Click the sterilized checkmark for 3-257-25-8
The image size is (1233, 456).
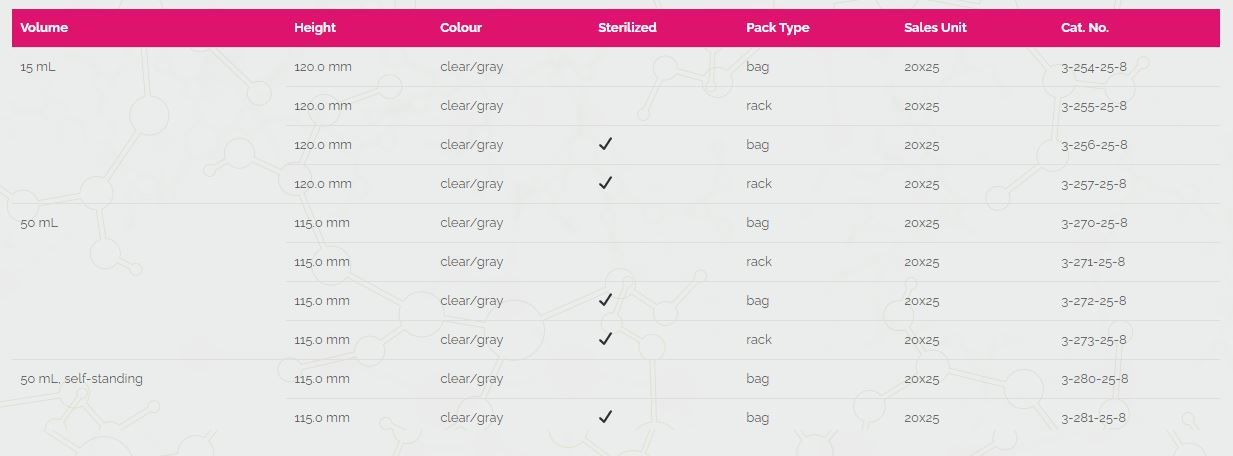605,183
